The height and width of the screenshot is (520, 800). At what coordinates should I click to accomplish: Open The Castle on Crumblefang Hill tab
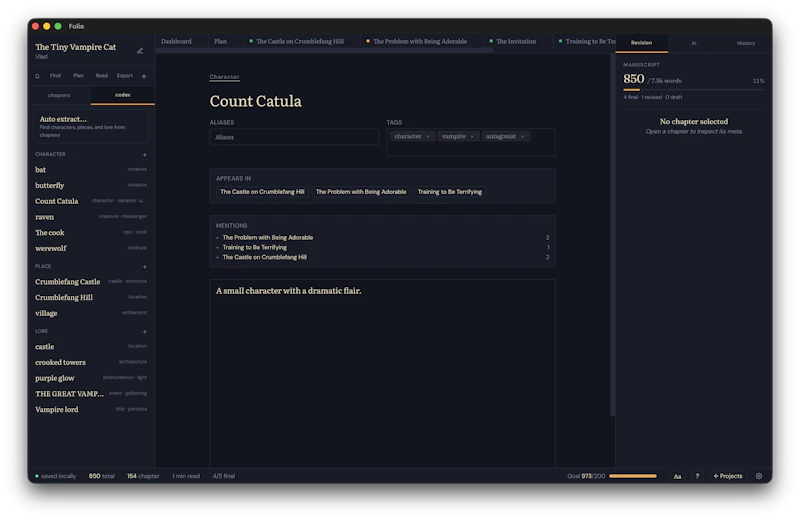tap(300, 41)
